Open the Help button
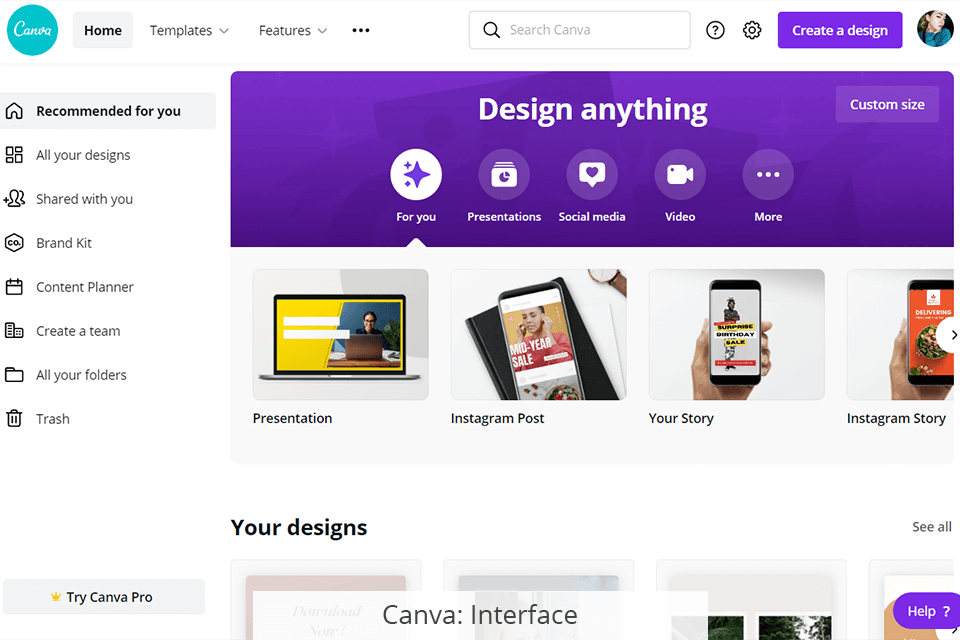 pos(928,611)
